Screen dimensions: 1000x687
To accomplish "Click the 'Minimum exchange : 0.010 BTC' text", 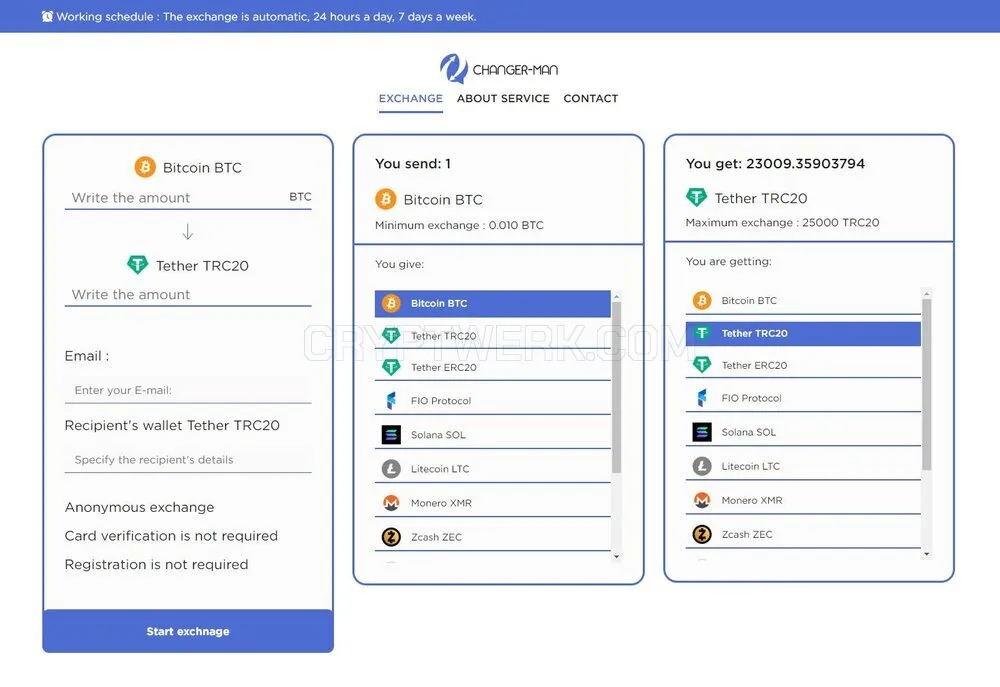I will point(459,225).
